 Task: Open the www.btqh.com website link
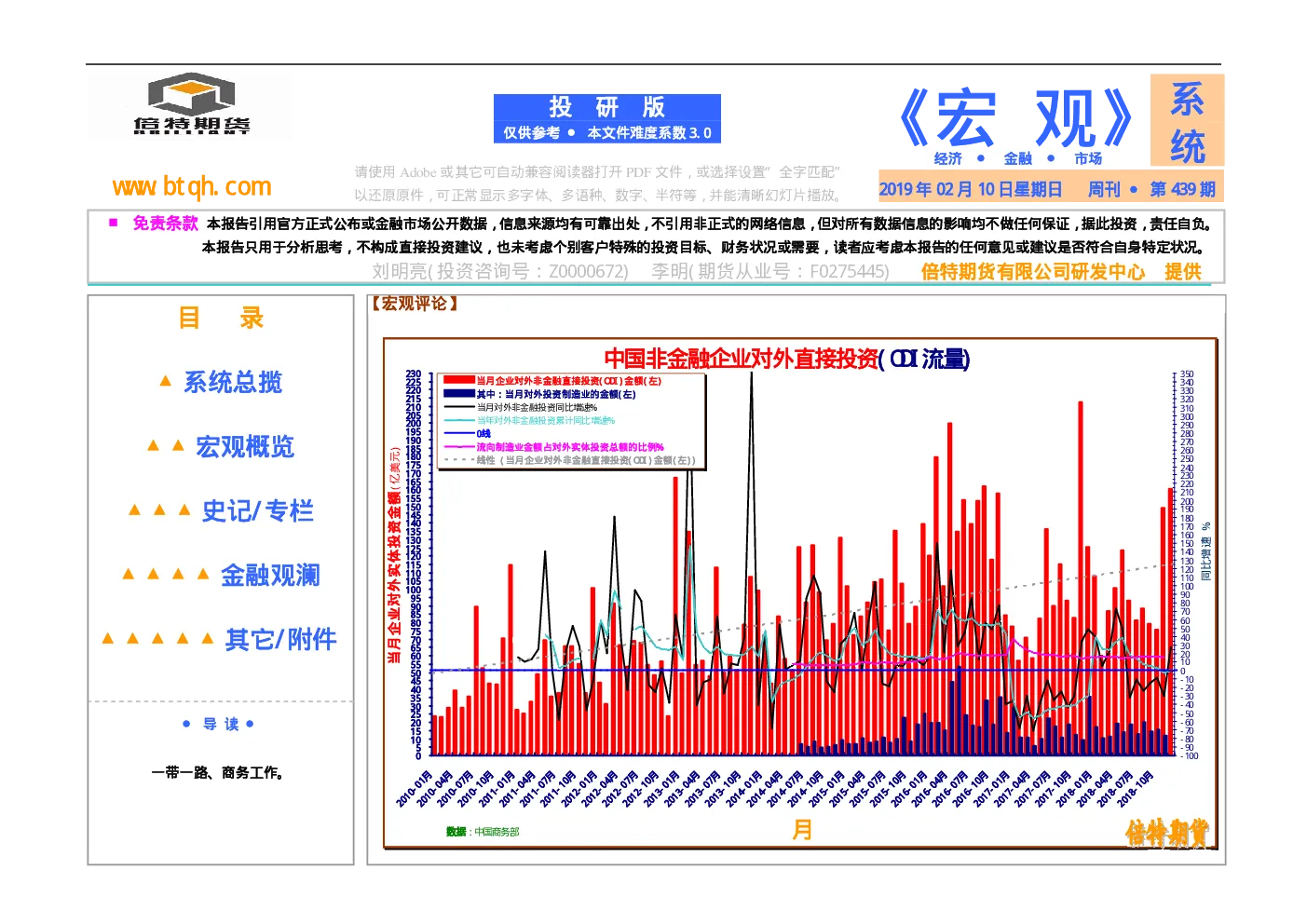pyautogui.click(x=192, y=187)
